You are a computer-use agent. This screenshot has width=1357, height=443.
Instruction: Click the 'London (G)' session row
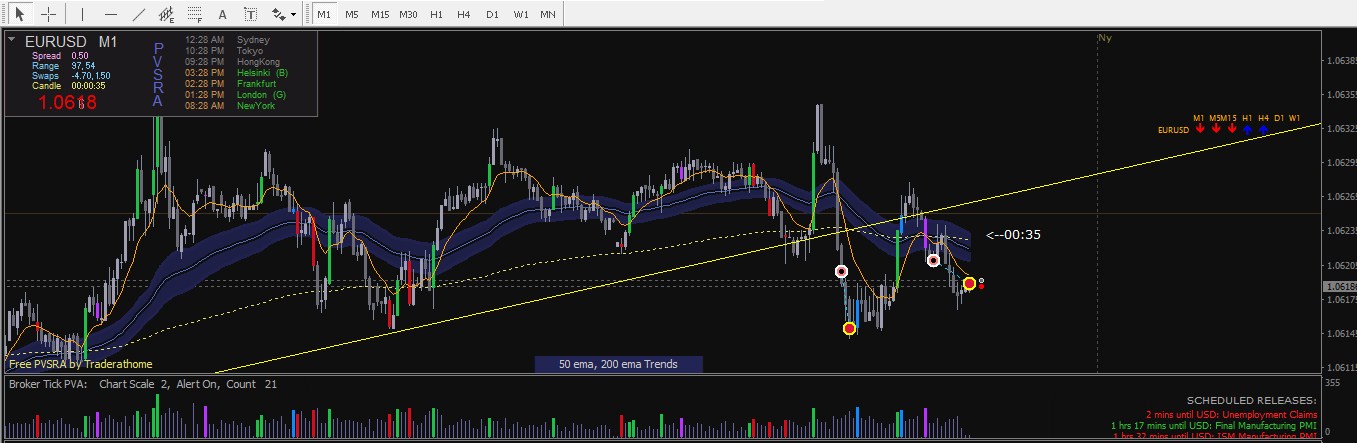[x=235, y=94]
